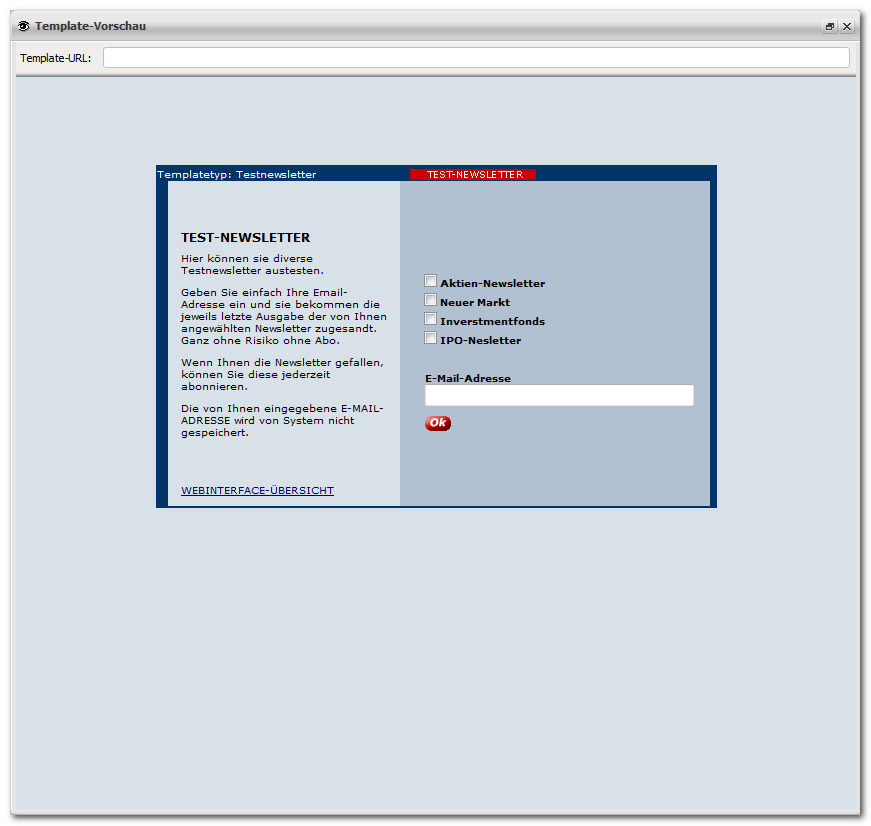Click into the E-Mail-Adresse text field
This screenshot has width=871, height=826.
click(x=558, y=396)
